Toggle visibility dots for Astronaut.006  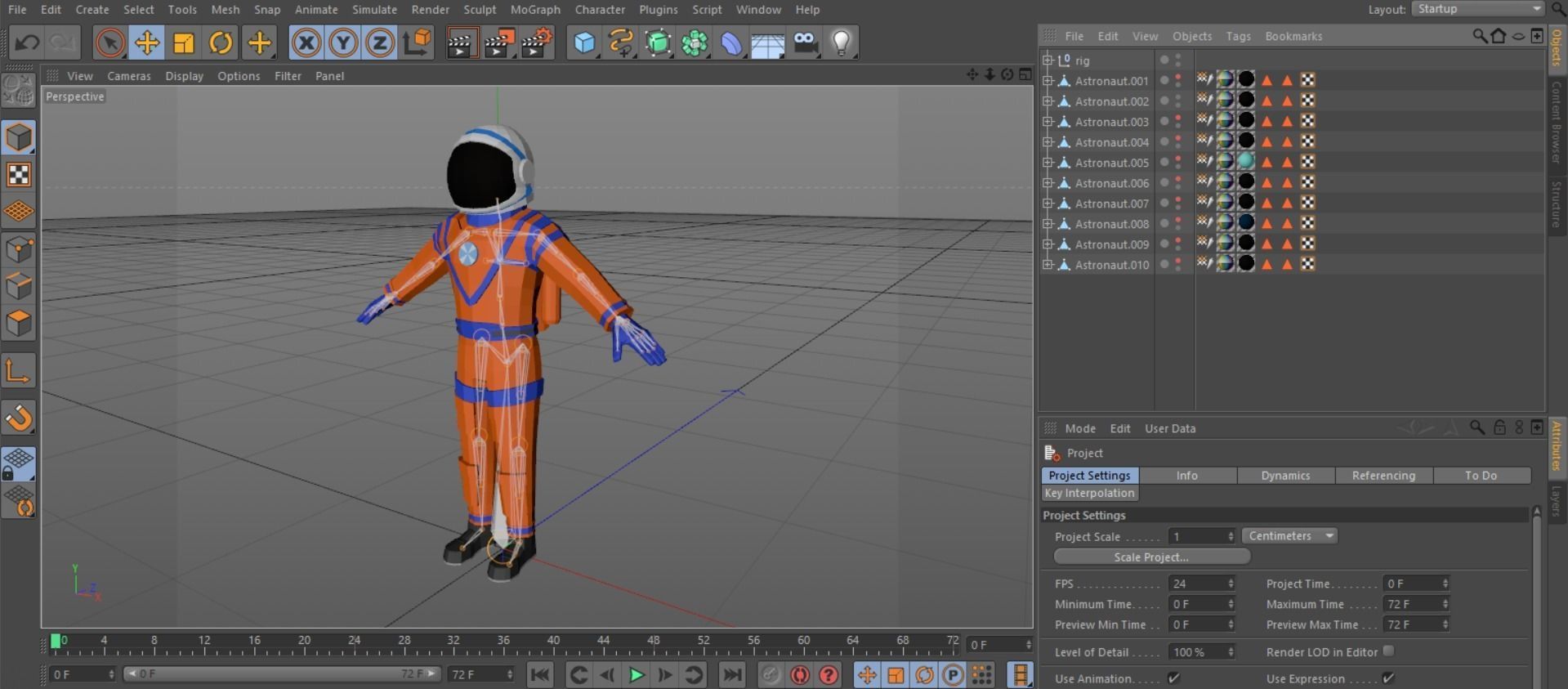[1178, 183]
